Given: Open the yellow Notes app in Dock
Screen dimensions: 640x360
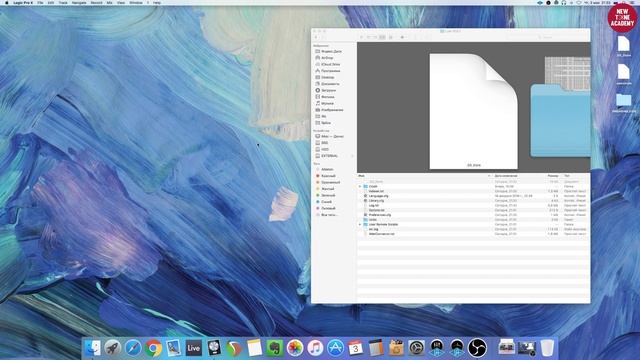Looking at the screenshot, I should pyautogui.click(x=254, y=348).
